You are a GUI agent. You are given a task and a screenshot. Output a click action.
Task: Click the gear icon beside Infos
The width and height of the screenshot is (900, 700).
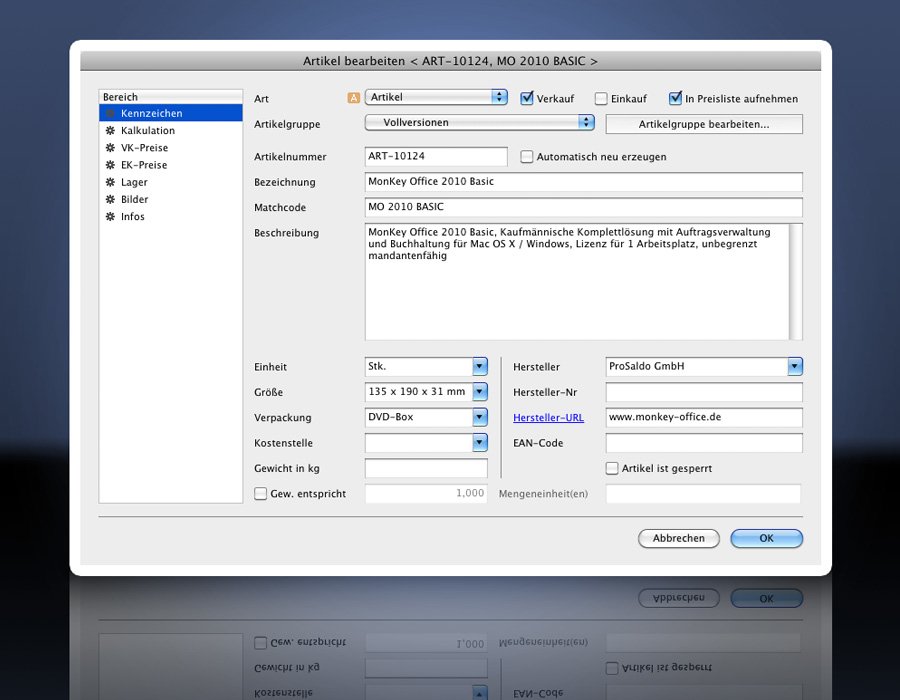point(110,216)
